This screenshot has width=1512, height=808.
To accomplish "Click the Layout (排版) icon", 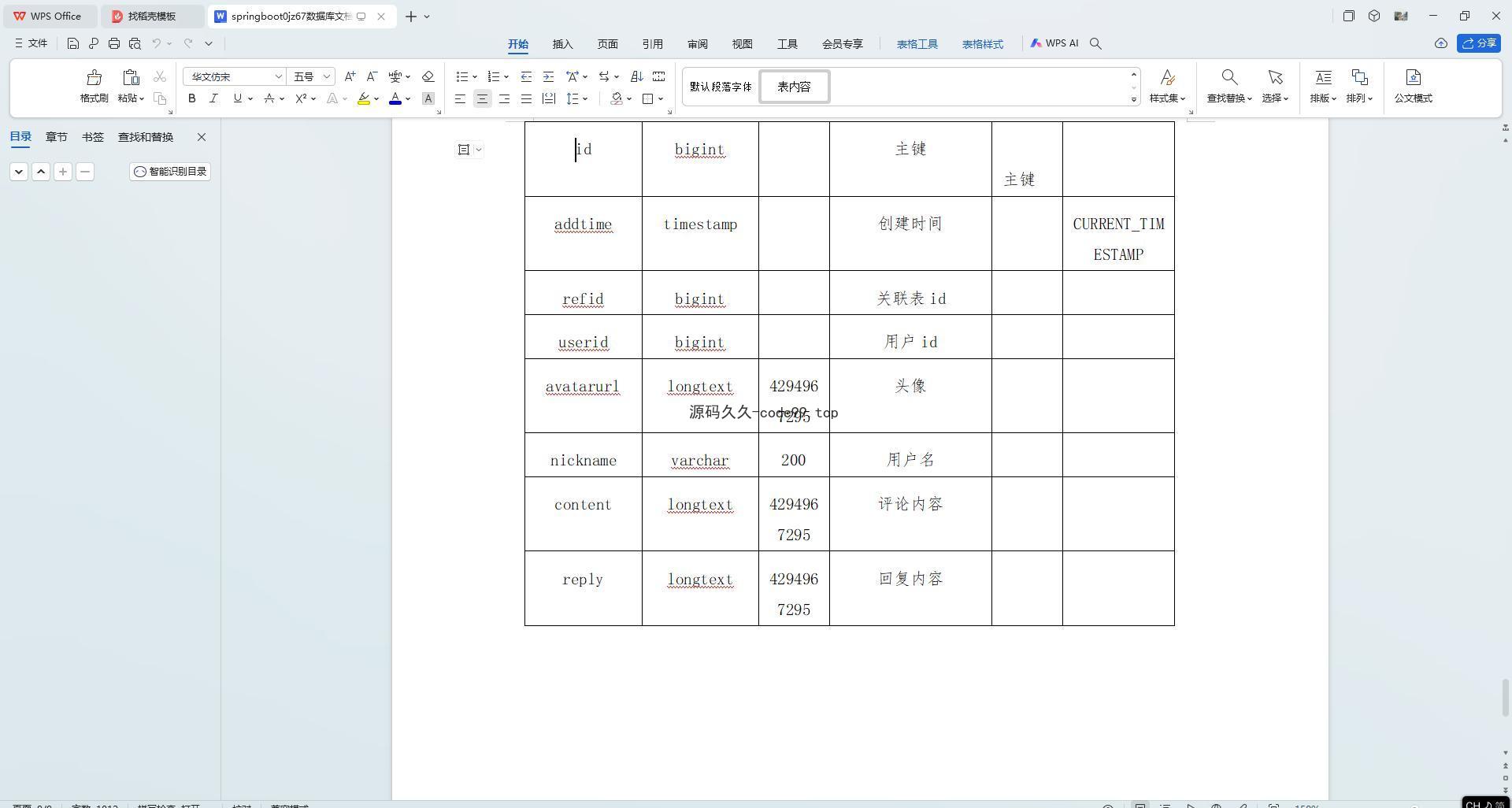I will coord(1323,77).
